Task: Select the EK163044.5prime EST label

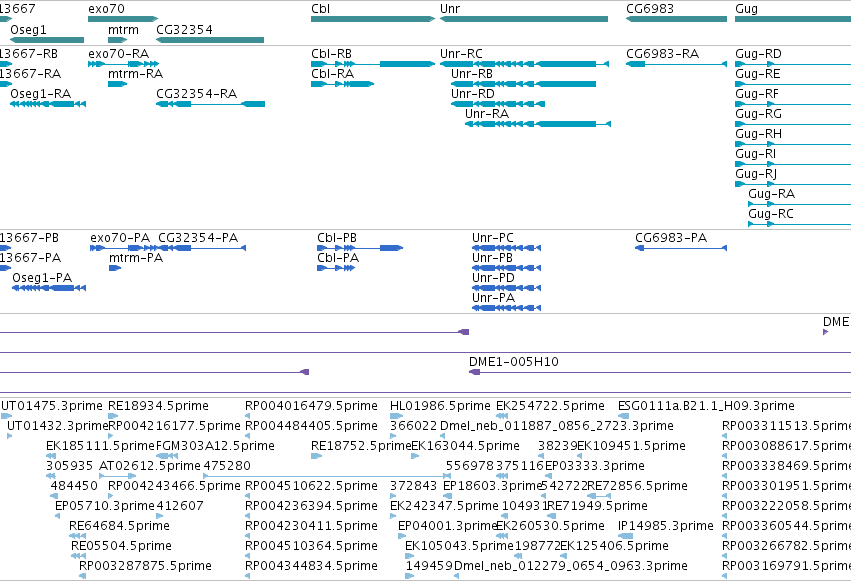Action: [x=466, y=446]
